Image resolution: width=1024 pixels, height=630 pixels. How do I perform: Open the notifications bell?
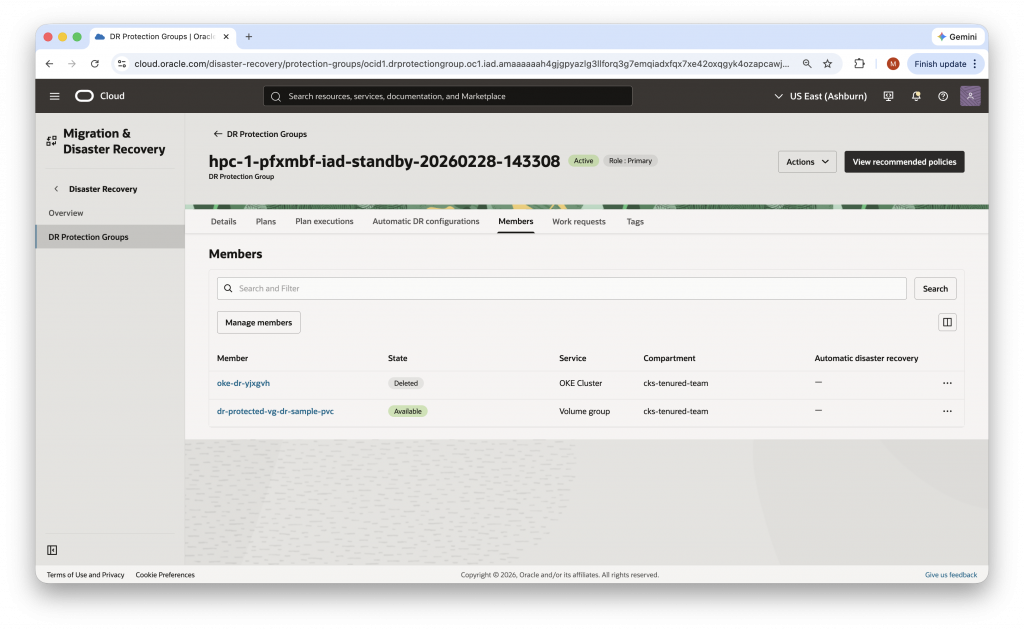pos(915,96)
